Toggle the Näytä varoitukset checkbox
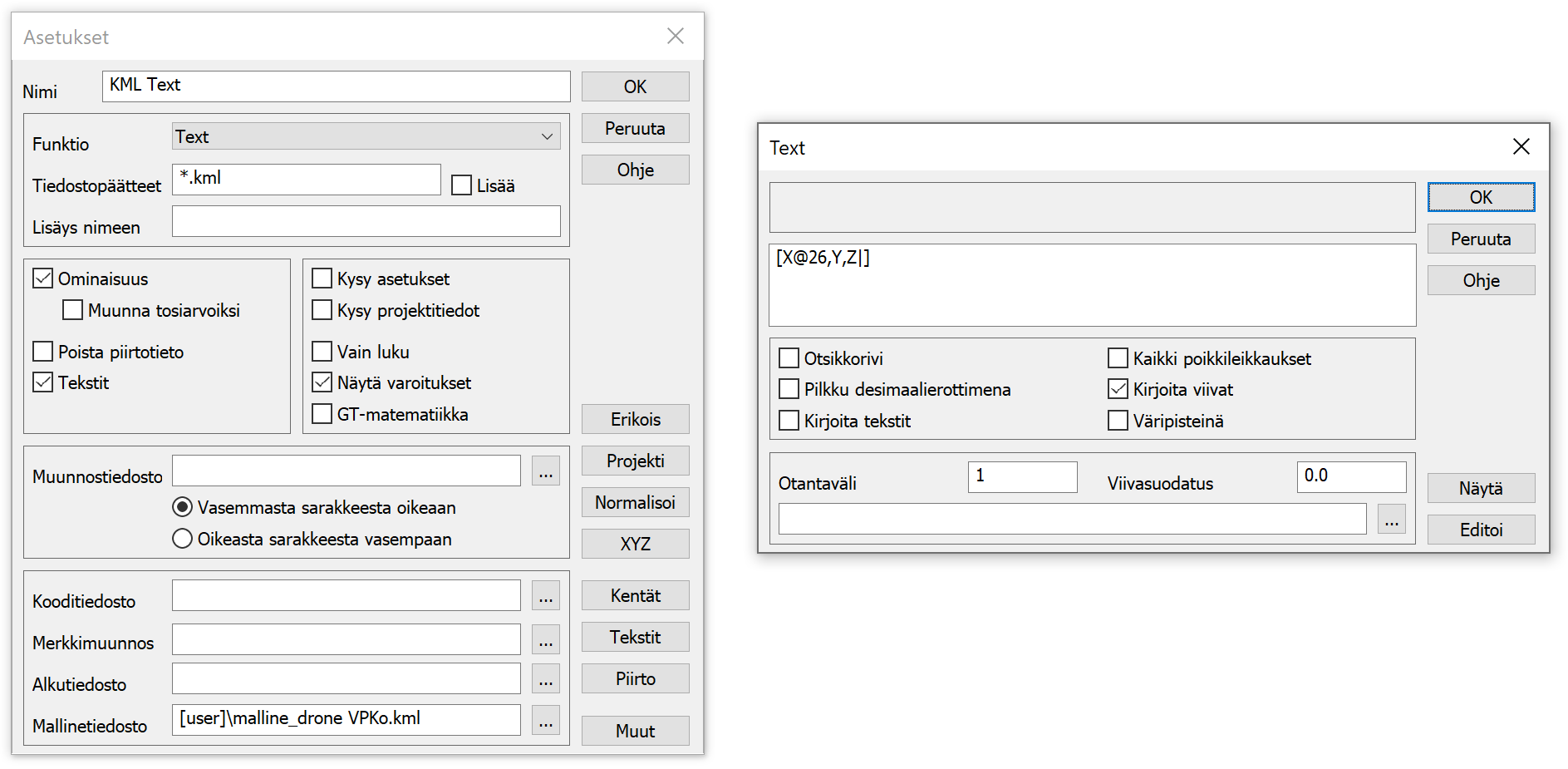The width and height of the screenshot is (1568, 769). (322, 382)
